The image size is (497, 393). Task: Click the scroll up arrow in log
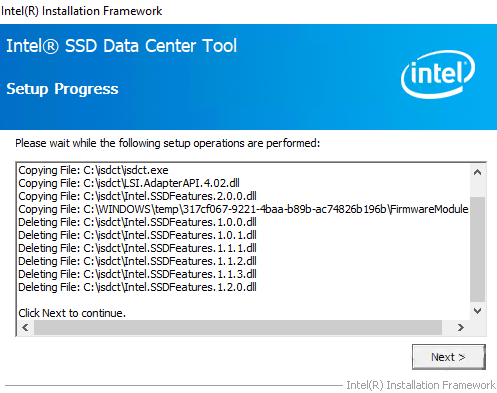477,172
